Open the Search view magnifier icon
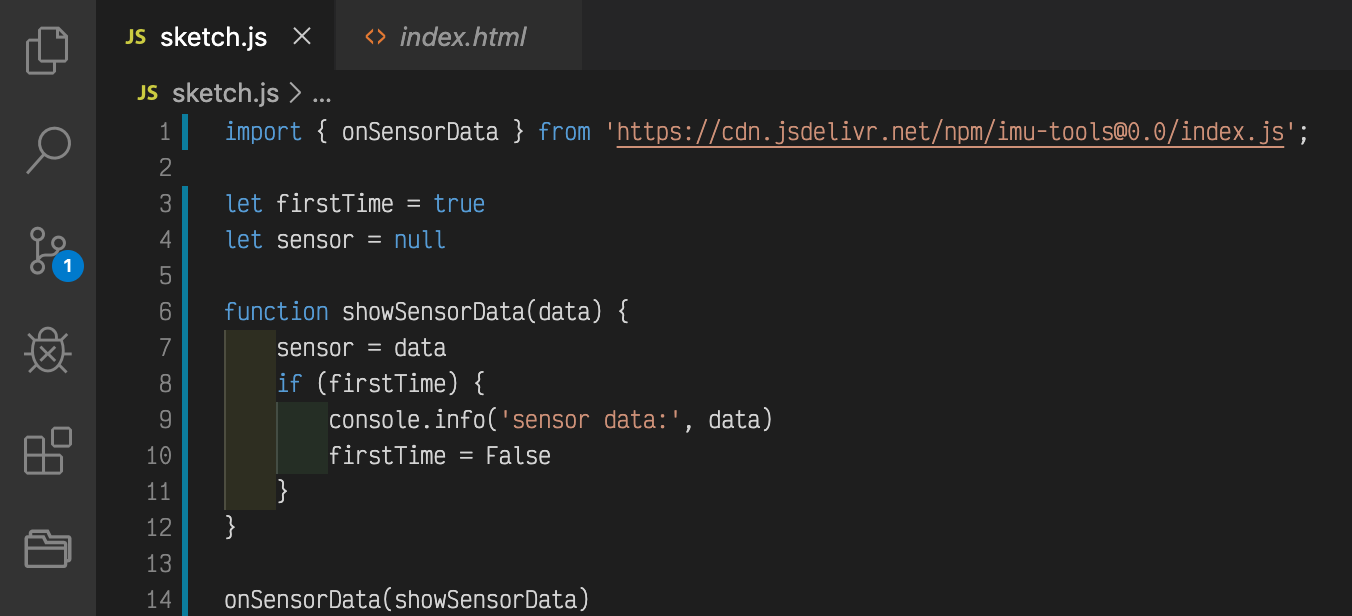This screenshot has height=616, width=1352. click(x=47, y=149)
